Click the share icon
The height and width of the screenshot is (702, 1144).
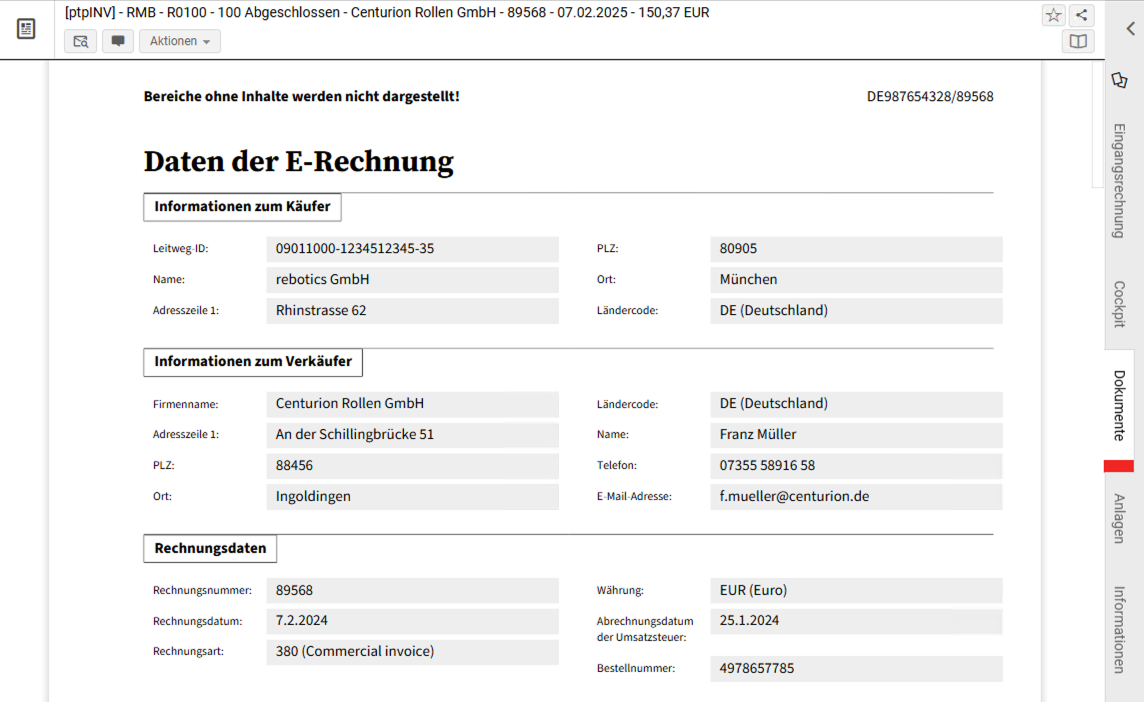pyautogui.click(x=1081, y=15)
